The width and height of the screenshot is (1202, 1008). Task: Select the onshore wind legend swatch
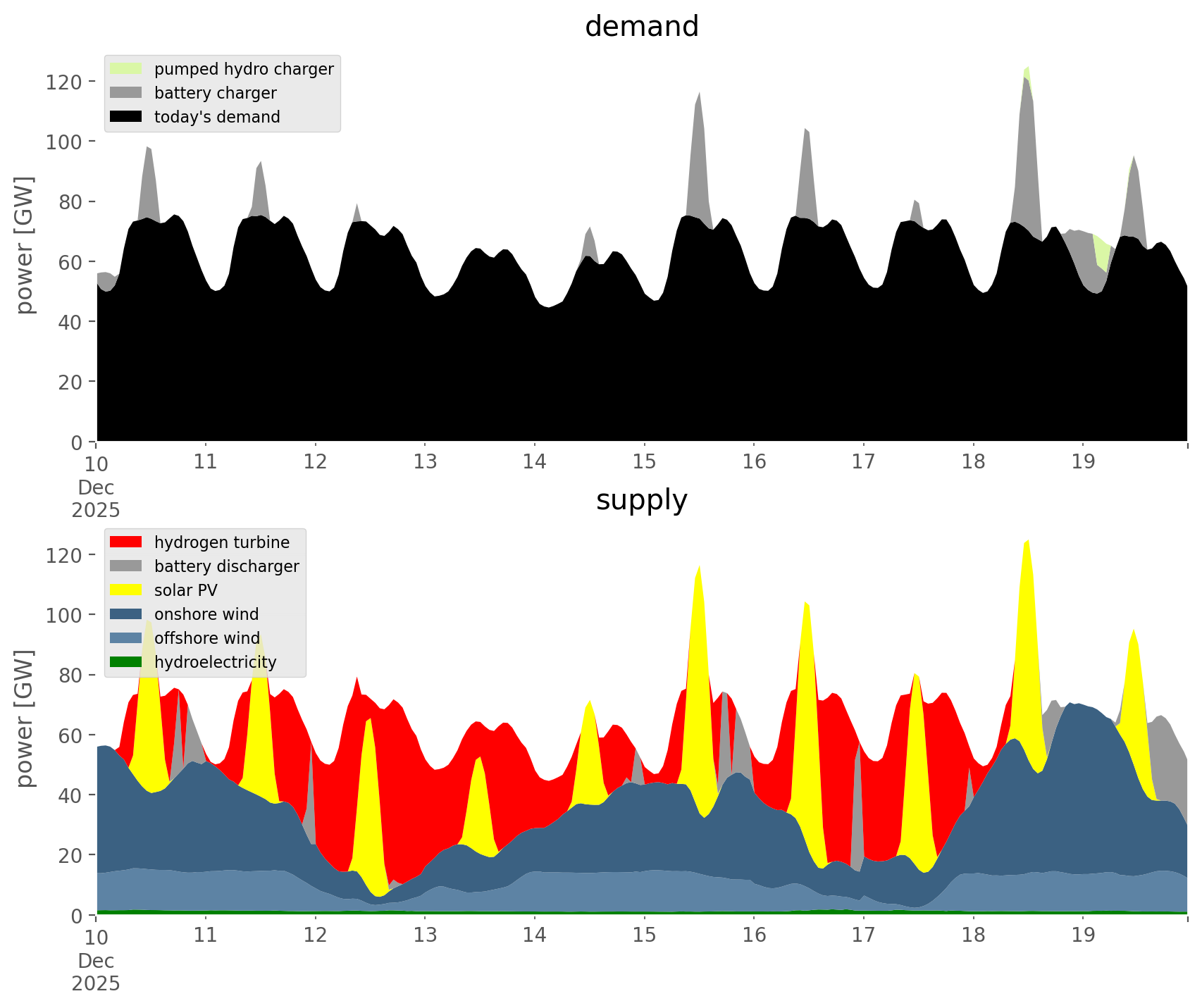(126, 614)
